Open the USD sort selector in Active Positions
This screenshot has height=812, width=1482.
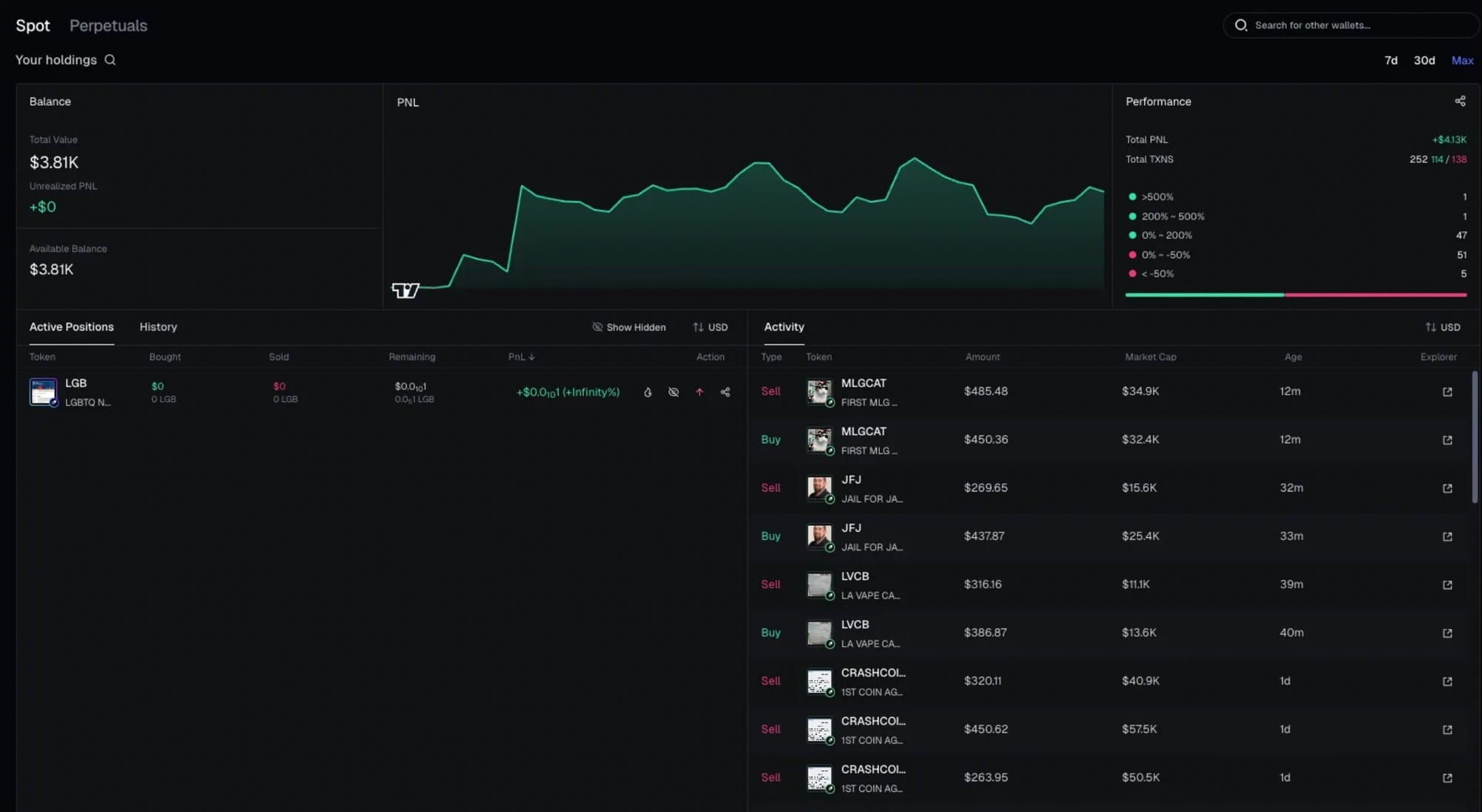tap(710, 327)
